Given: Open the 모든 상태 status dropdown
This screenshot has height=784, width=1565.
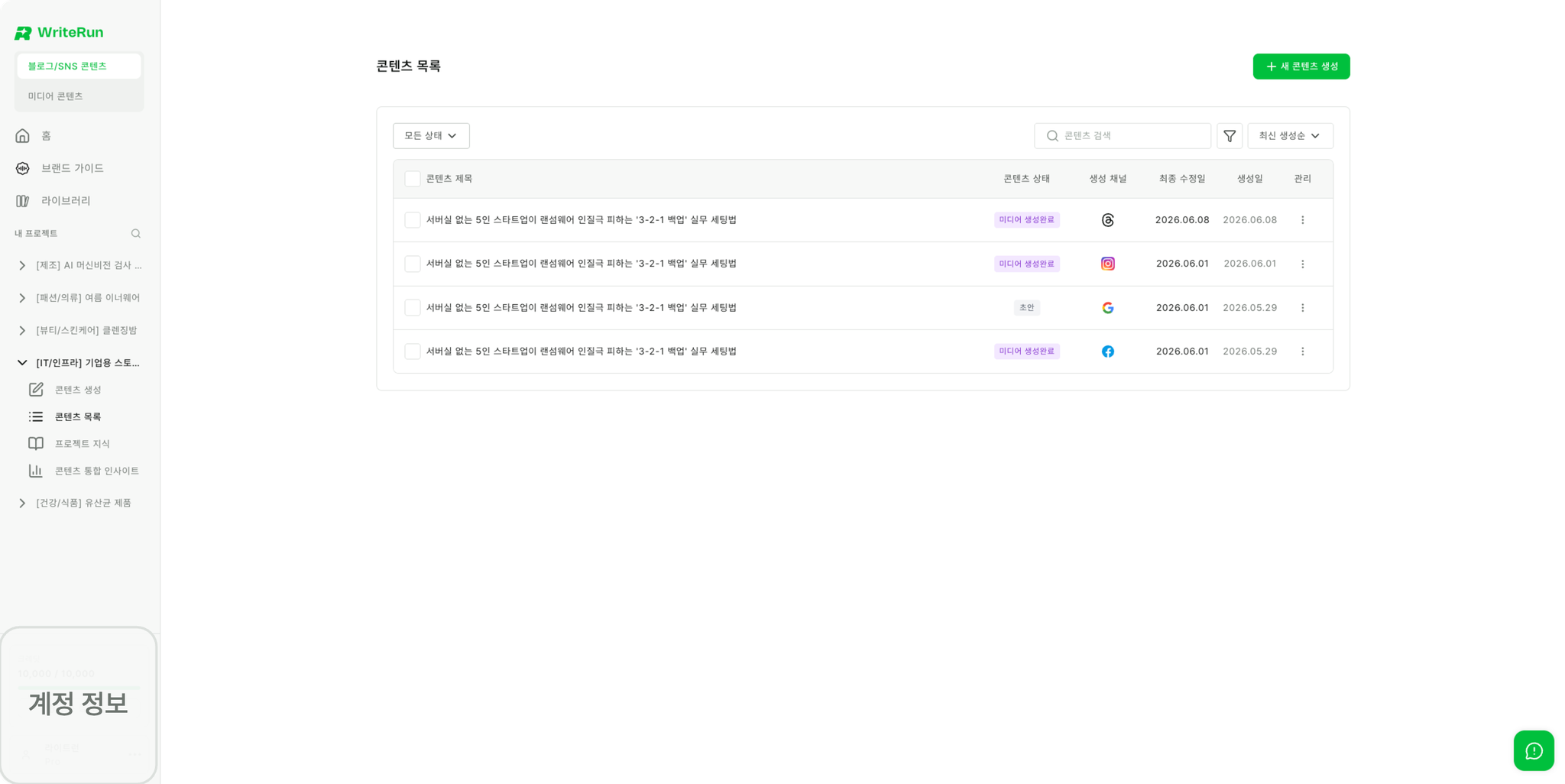Looking at the screenshot, I should (x=431, y=136).
